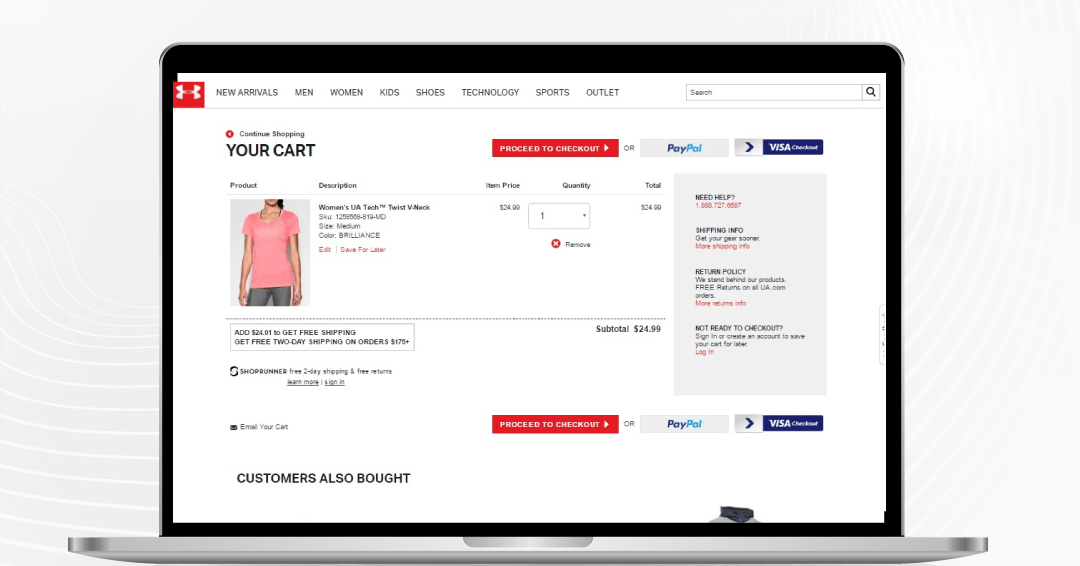
Task: Click the ShopRunner logo
Action: [258, 371]
